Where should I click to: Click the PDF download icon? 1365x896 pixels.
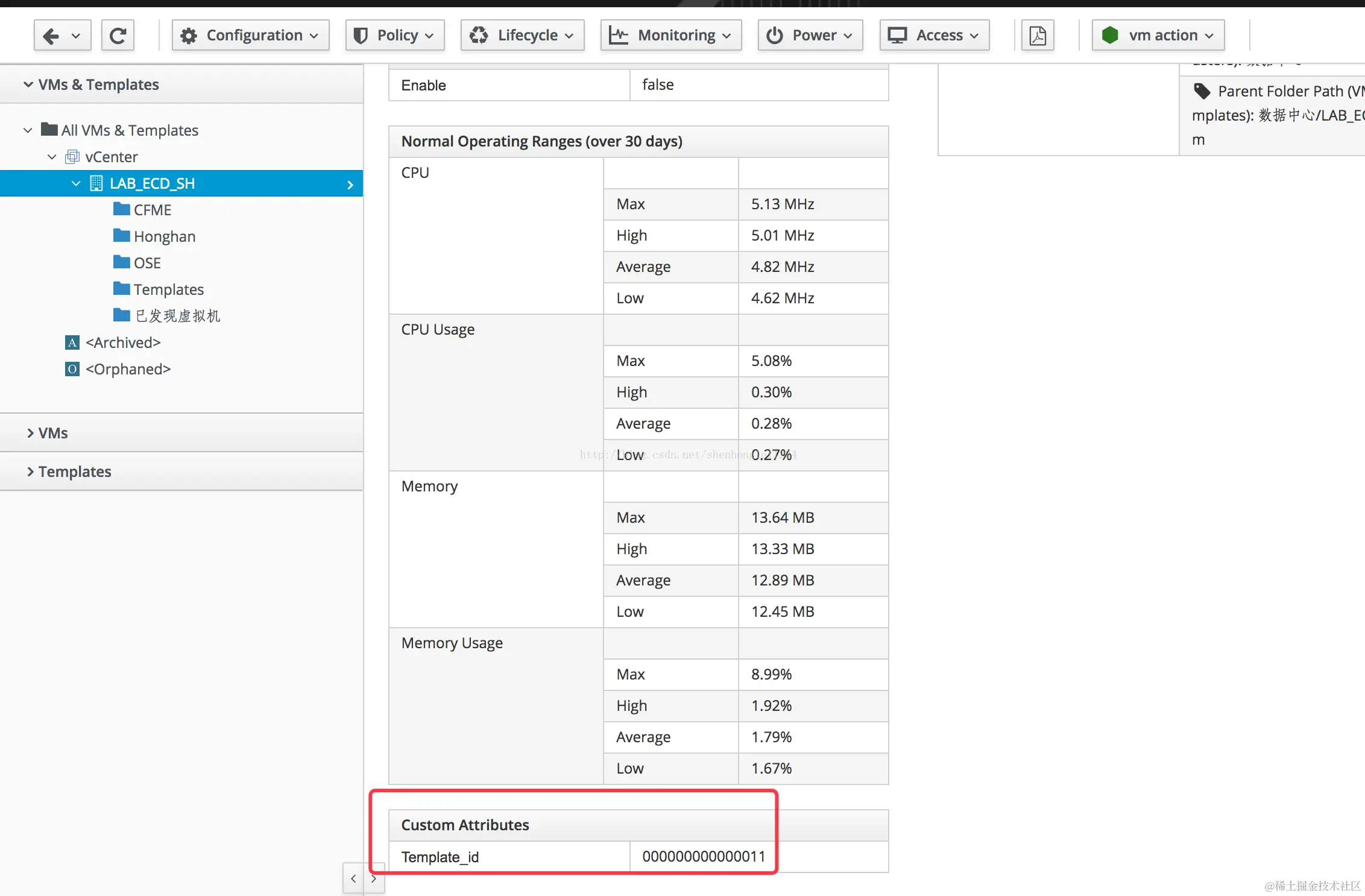pos(1038,36)
